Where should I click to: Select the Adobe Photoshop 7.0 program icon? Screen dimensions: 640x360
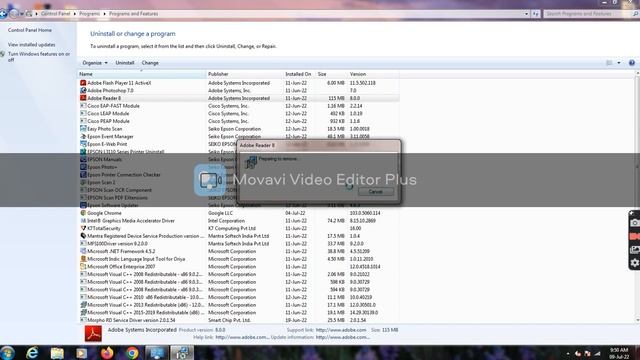(83, 91)
